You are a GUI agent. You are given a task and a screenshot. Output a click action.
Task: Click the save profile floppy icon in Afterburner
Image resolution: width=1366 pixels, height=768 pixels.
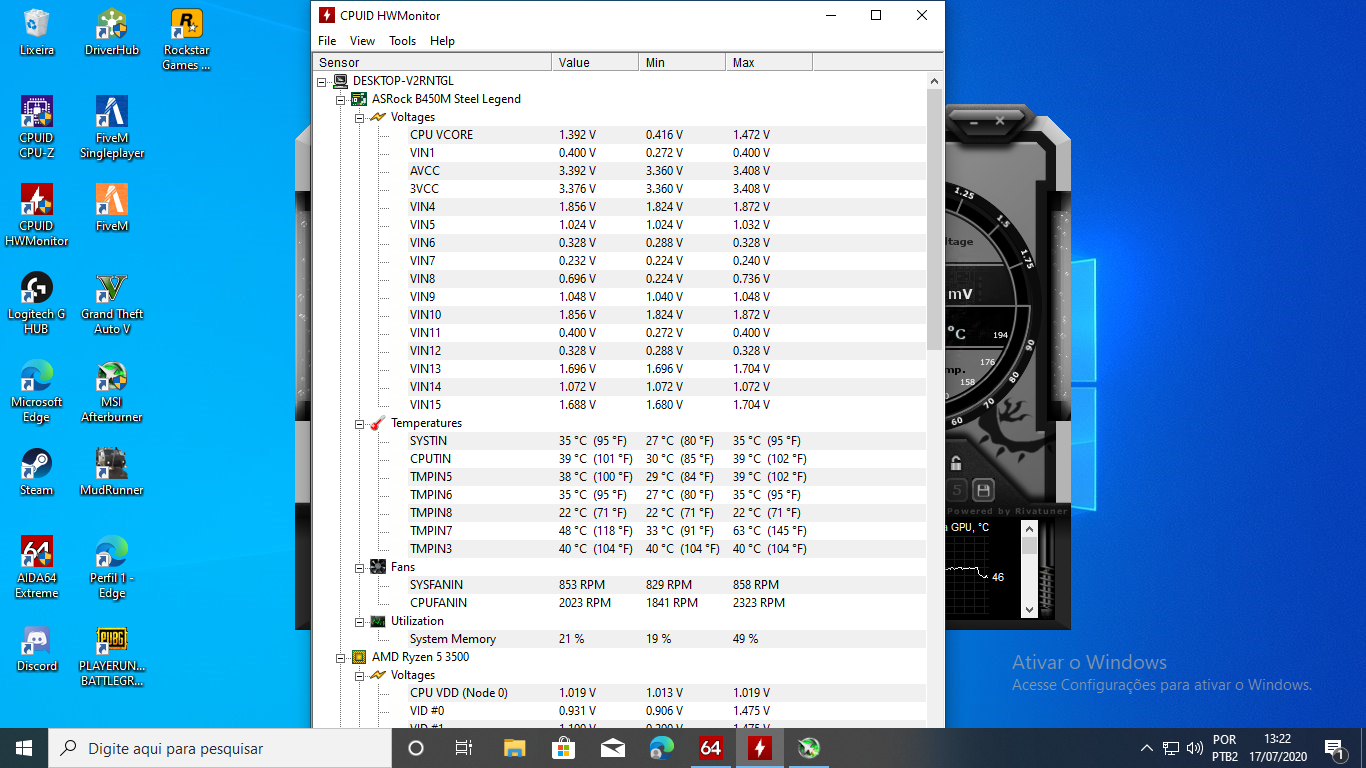click(x=983, y=490)
